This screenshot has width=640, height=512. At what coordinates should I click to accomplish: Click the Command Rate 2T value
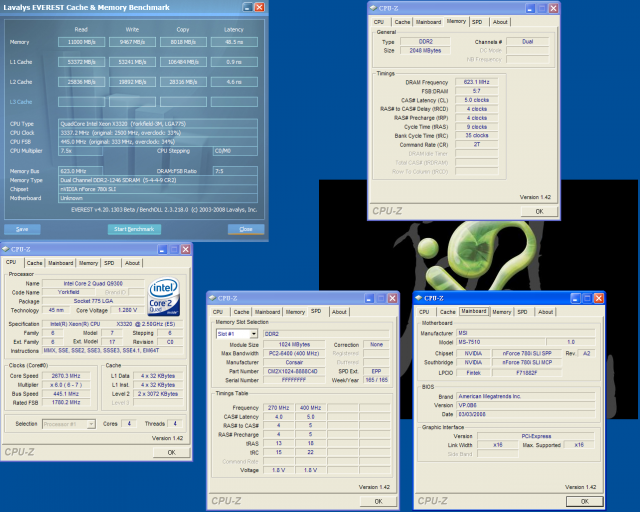pyautogui.click(x=476, y=145)
